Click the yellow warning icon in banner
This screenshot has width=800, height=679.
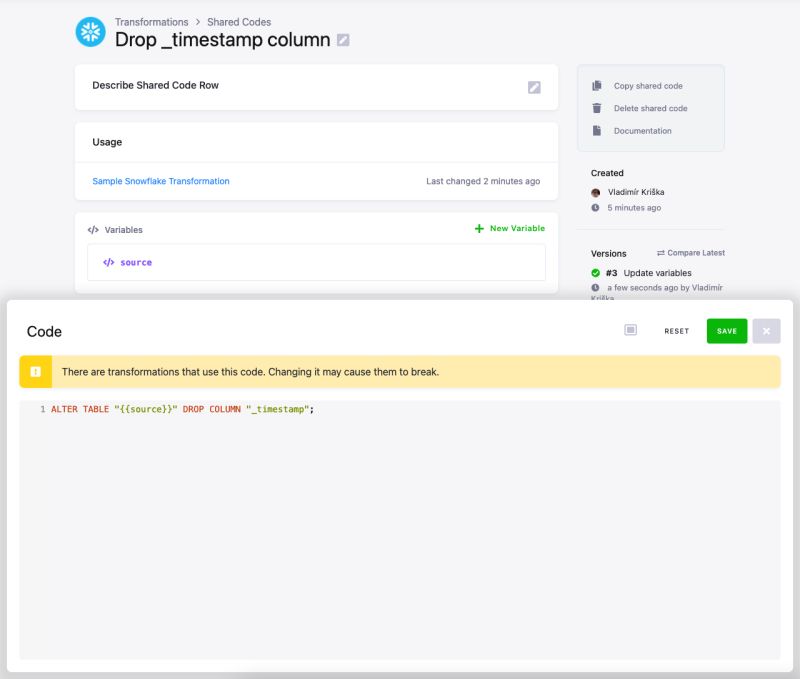(36, 372)
